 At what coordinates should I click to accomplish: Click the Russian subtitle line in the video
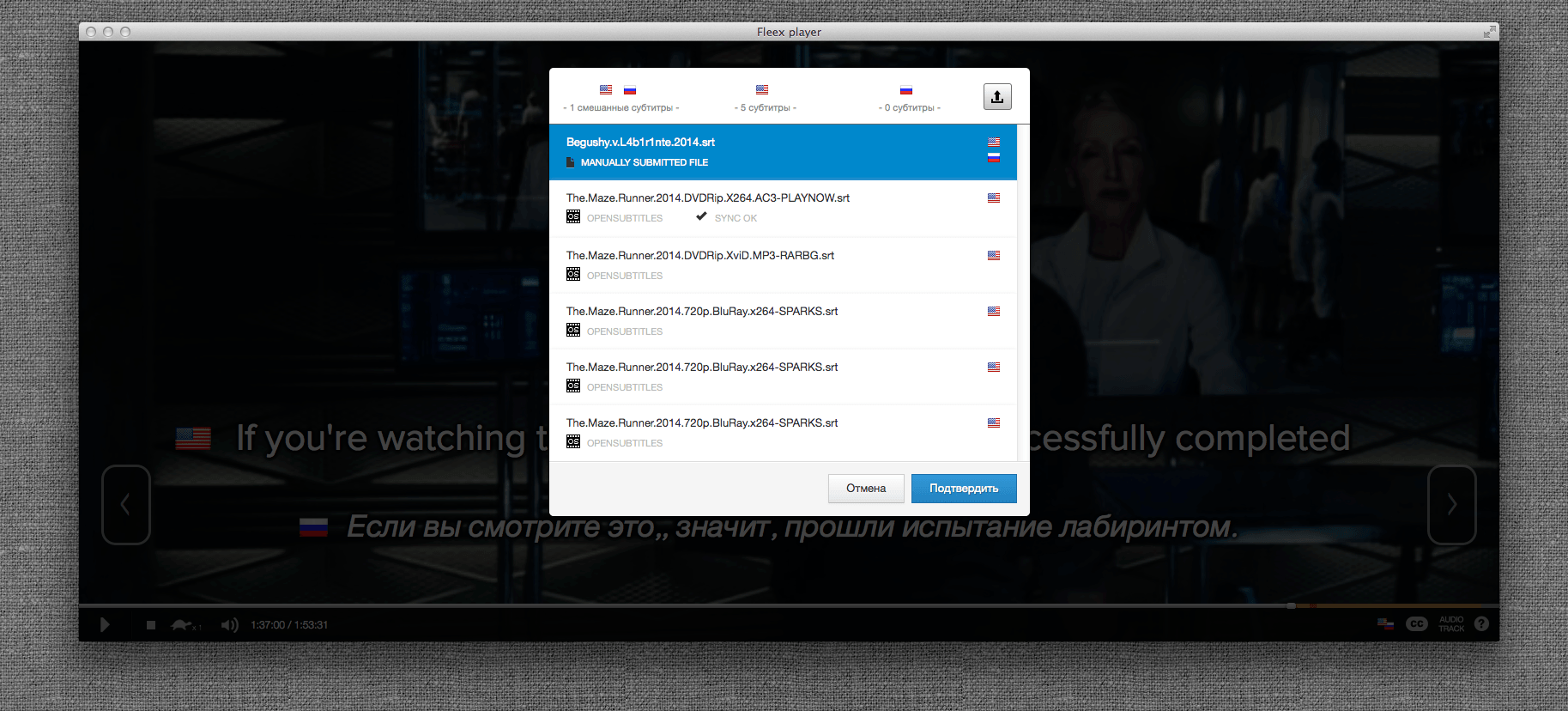point(792,526)
